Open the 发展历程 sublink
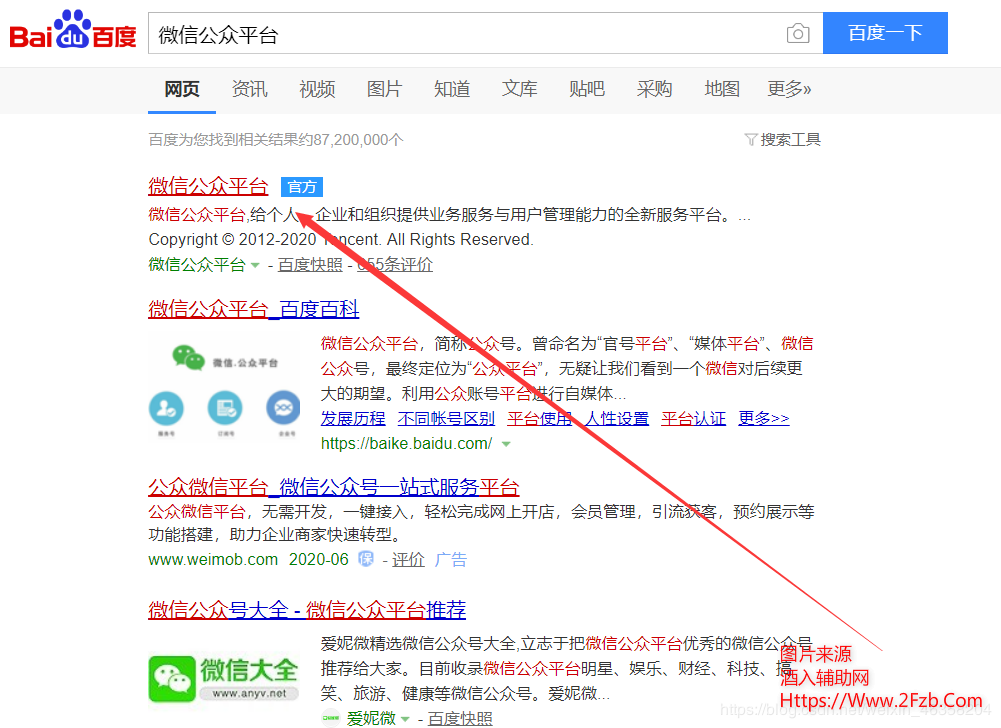 353,419
